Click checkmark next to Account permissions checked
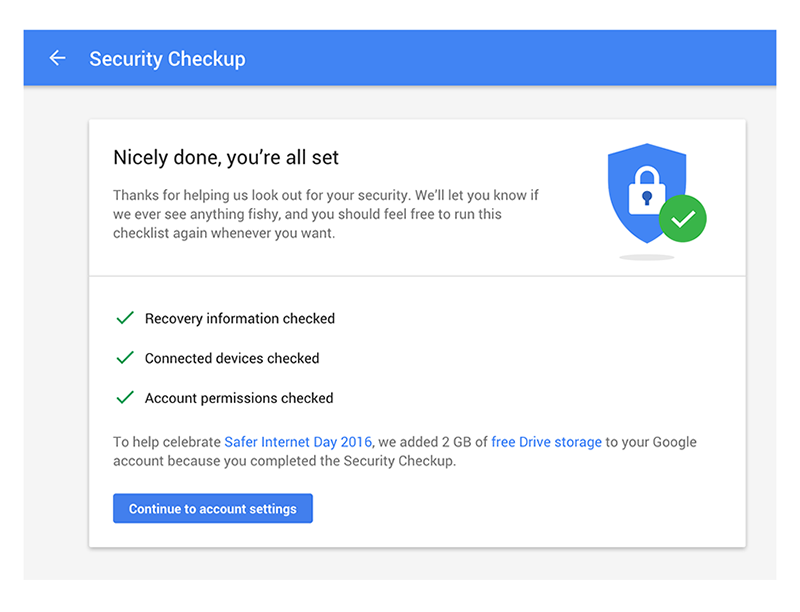 (x=125, y=398)
